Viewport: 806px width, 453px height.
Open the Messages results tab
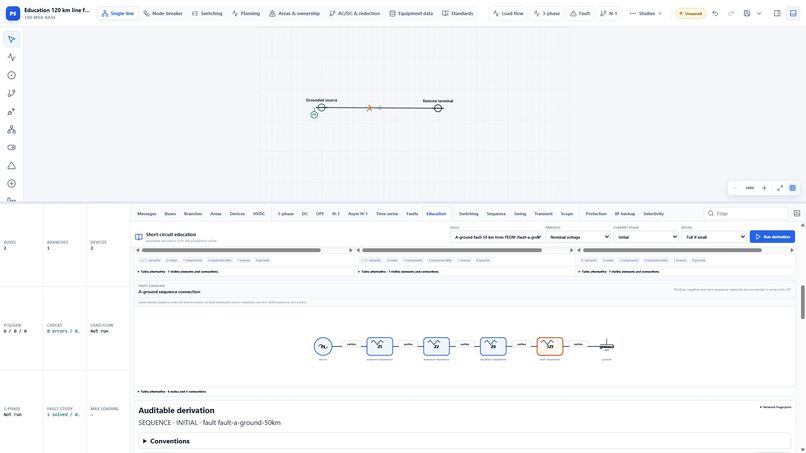click(146, 213)
